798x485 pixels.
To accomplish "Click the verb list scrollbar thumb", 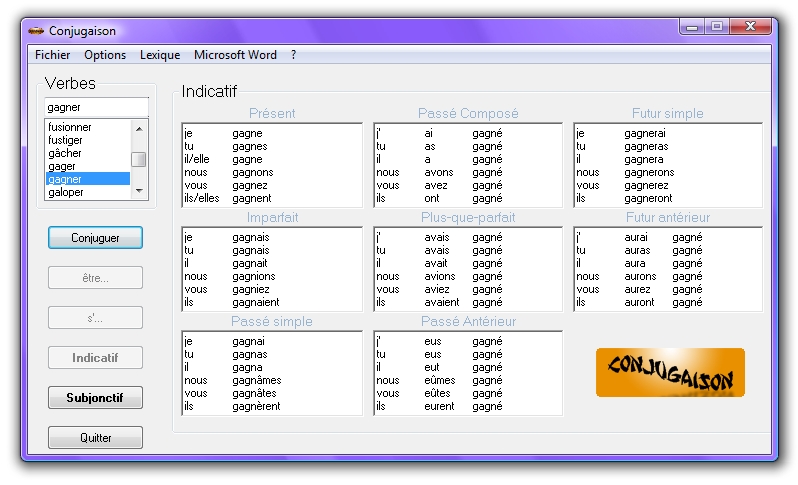I will (139, 159).
